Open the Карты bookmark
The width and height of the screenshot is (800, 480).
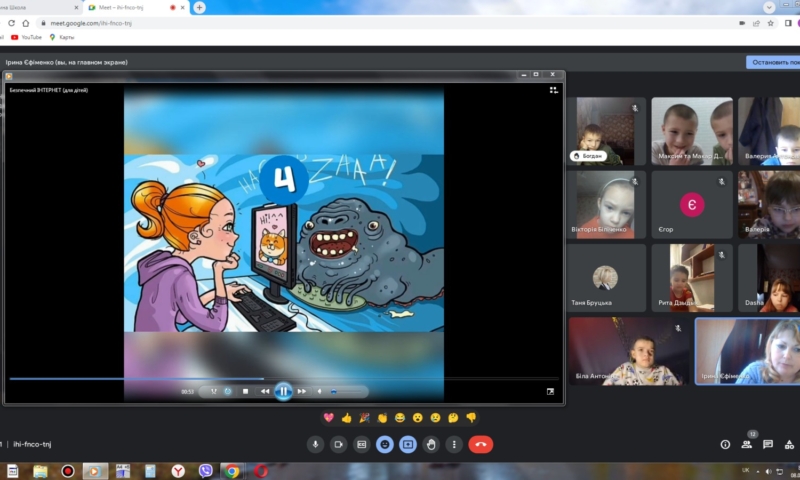coord(62,37)
